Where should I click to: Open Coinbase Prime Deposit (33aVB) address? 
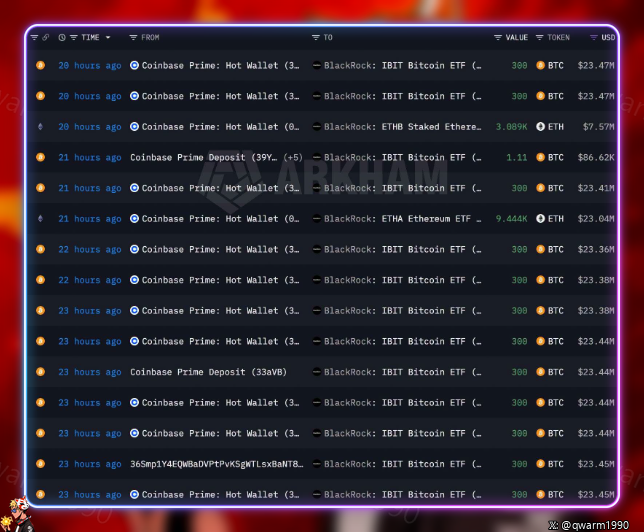pyautogui.click(x=208, y=372)
